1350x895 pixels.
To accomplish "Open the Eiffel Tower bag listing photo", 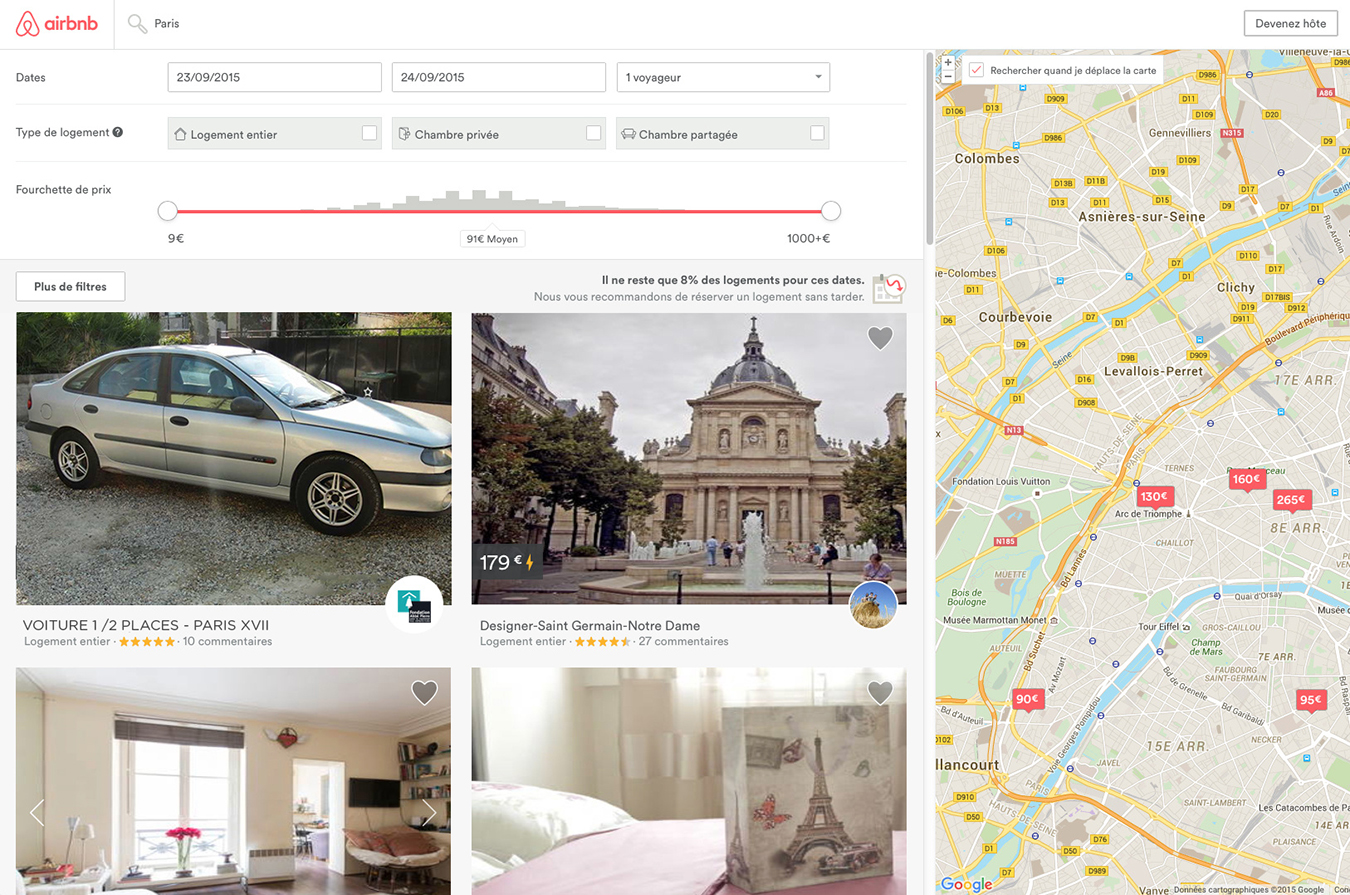I will pos(689,781).
